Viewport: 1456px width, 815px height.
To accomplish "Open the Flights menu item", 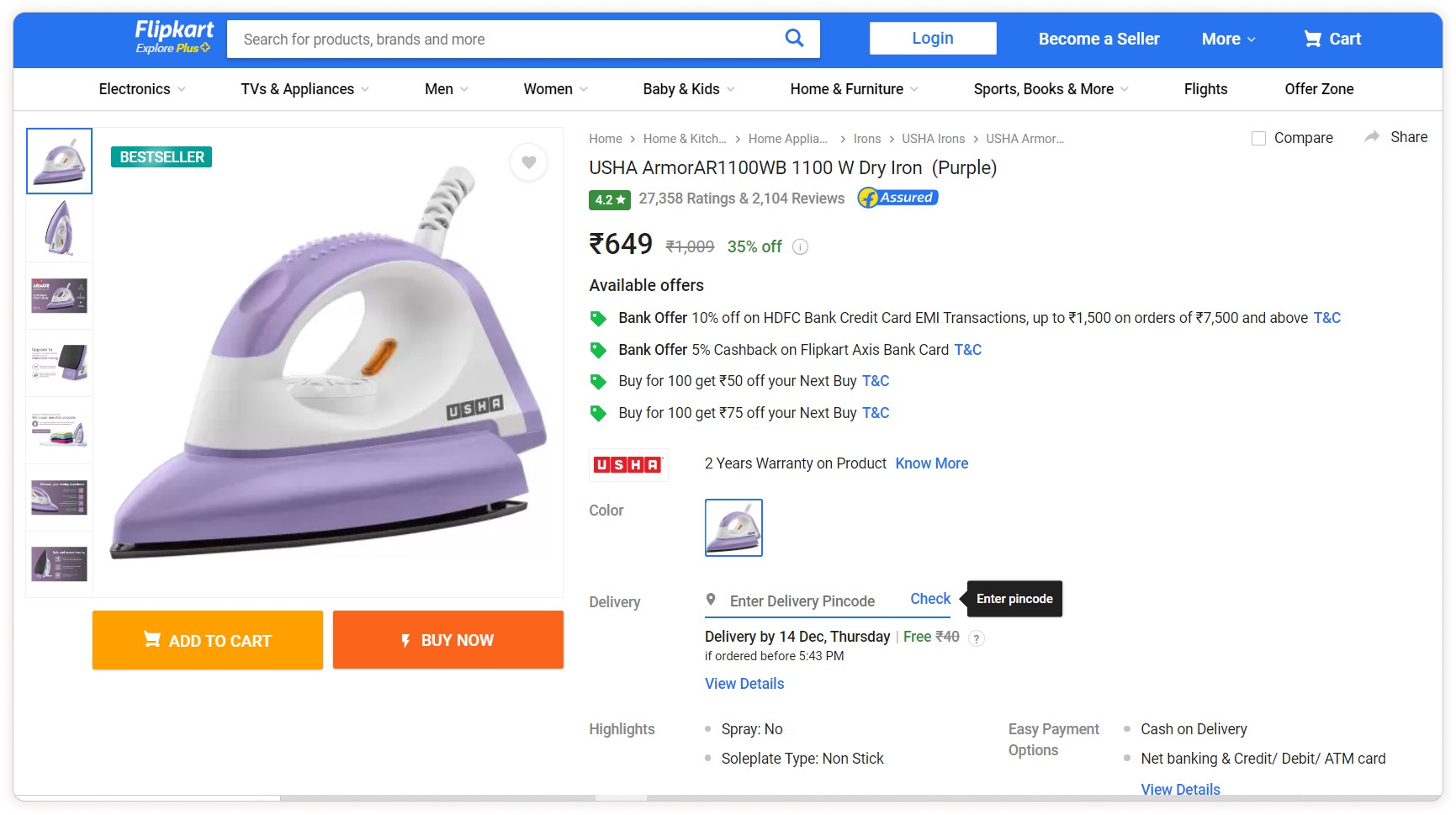I will (x=1205, y=89).
